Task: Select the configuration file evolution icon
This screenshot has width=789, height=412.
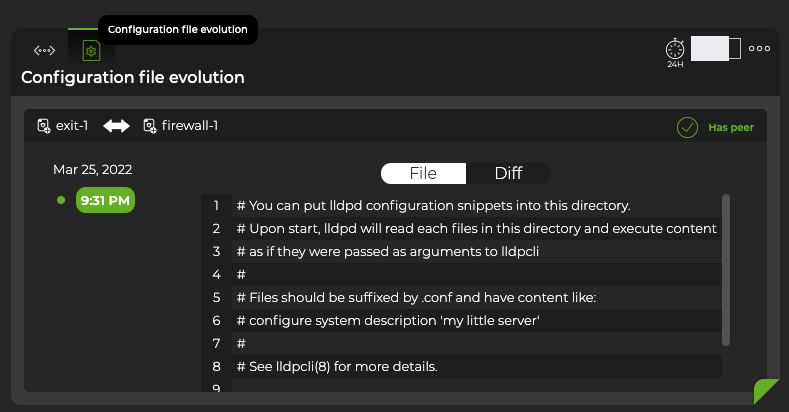Action: pos(91,50)
